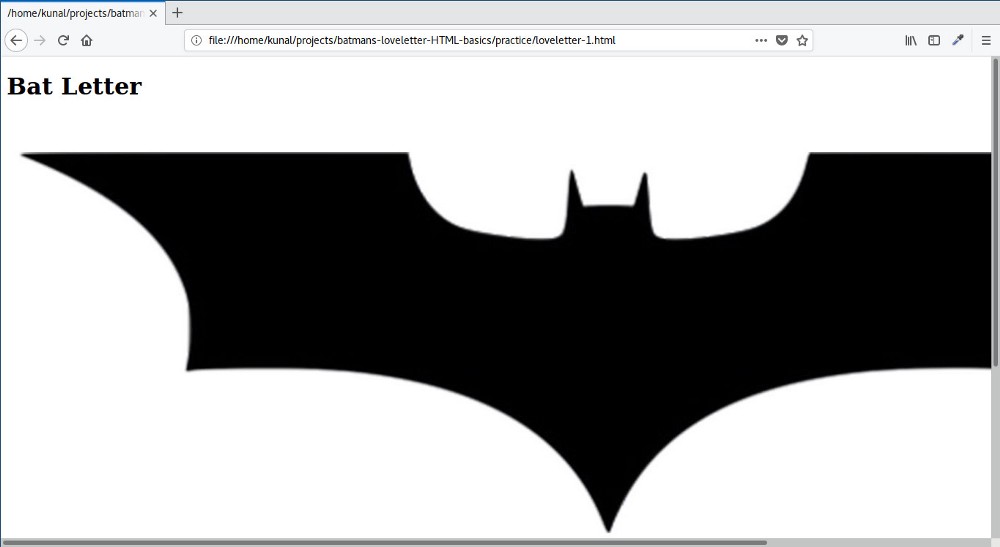Open the Firefox hamburger menu
Image resolution: width=1000 pixels, height=547 pixels.
point(986,40)
